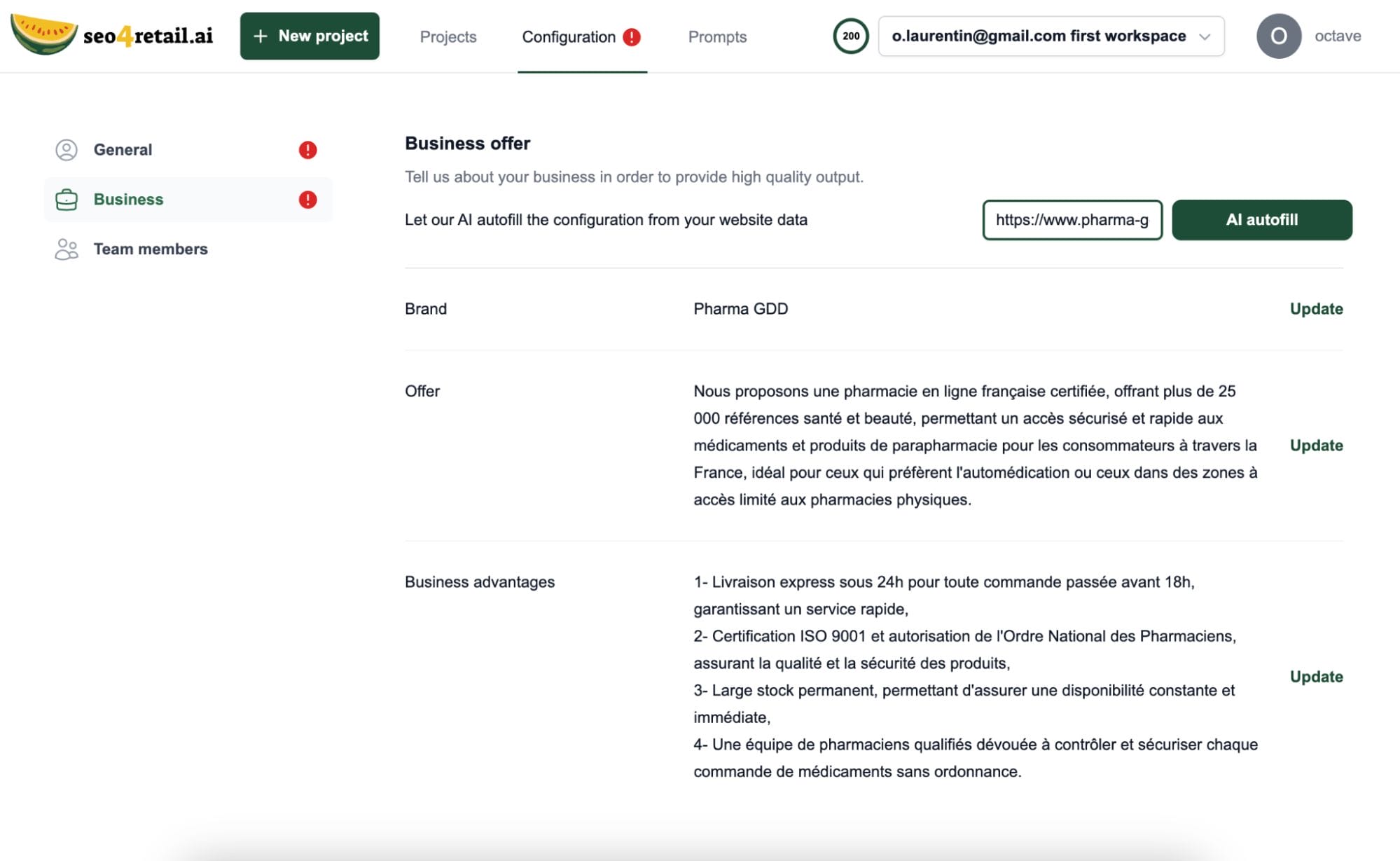Image resolution: width=1400 pixels, height=861 pixels.
Task: Select the Configuration tab
Action: pyautogui.click(x=568, y=36)
